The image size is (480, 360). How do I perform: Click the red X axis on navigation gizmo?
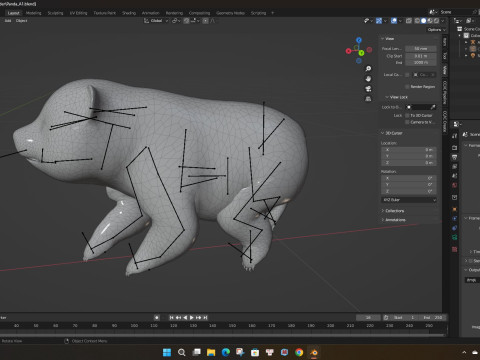click(x=349, y=51)
